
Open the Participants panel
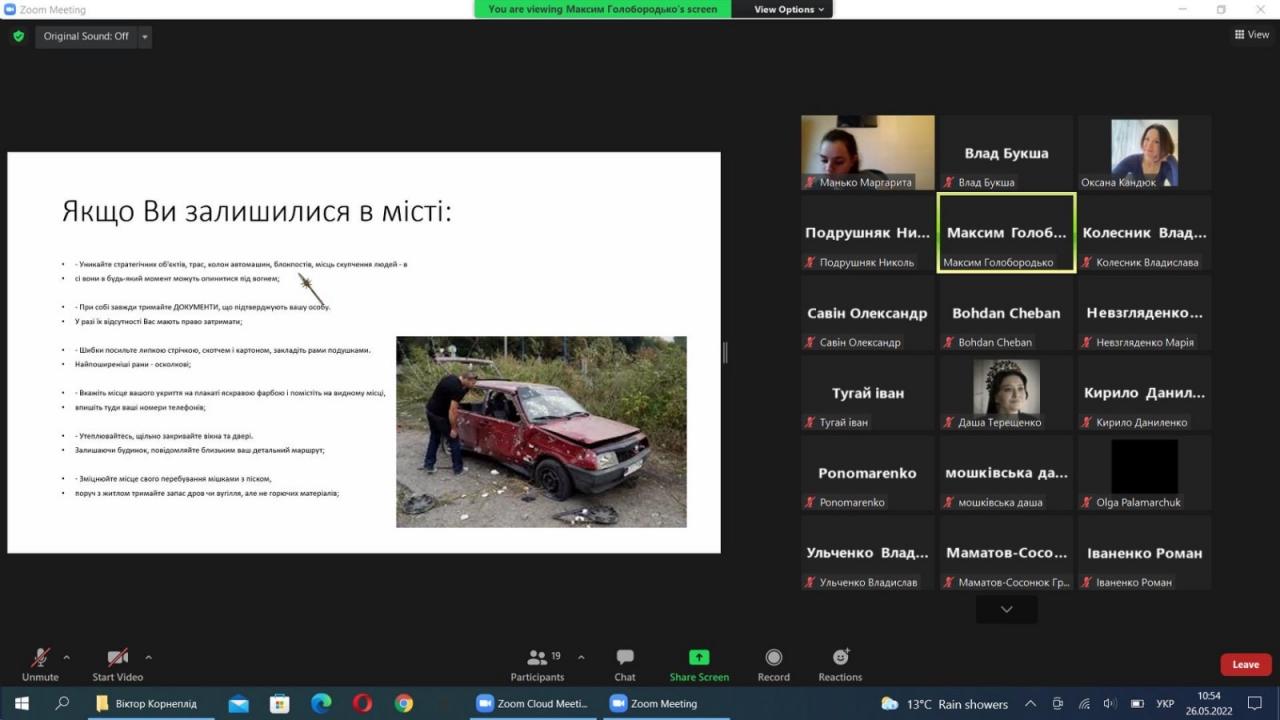click(537, 665)
